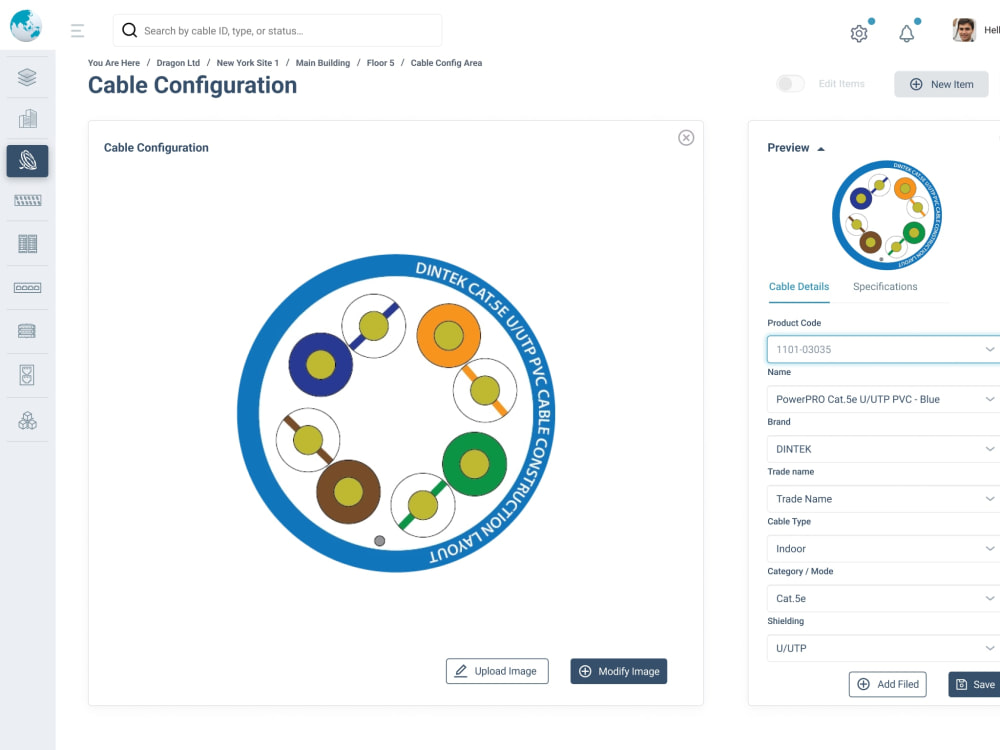Open the Brand dropdown DINTEK

883,449
